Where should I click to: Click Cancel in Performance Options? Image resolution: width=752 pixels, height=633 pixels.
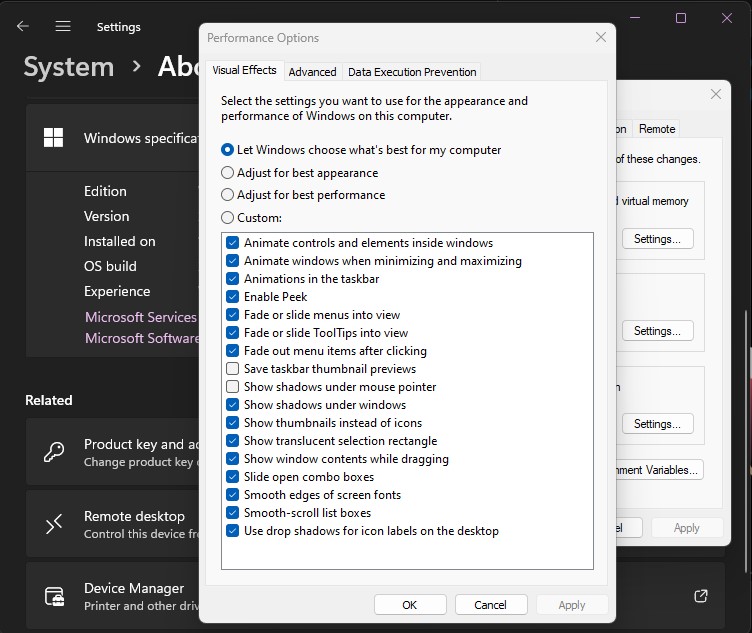coord(491,605)
